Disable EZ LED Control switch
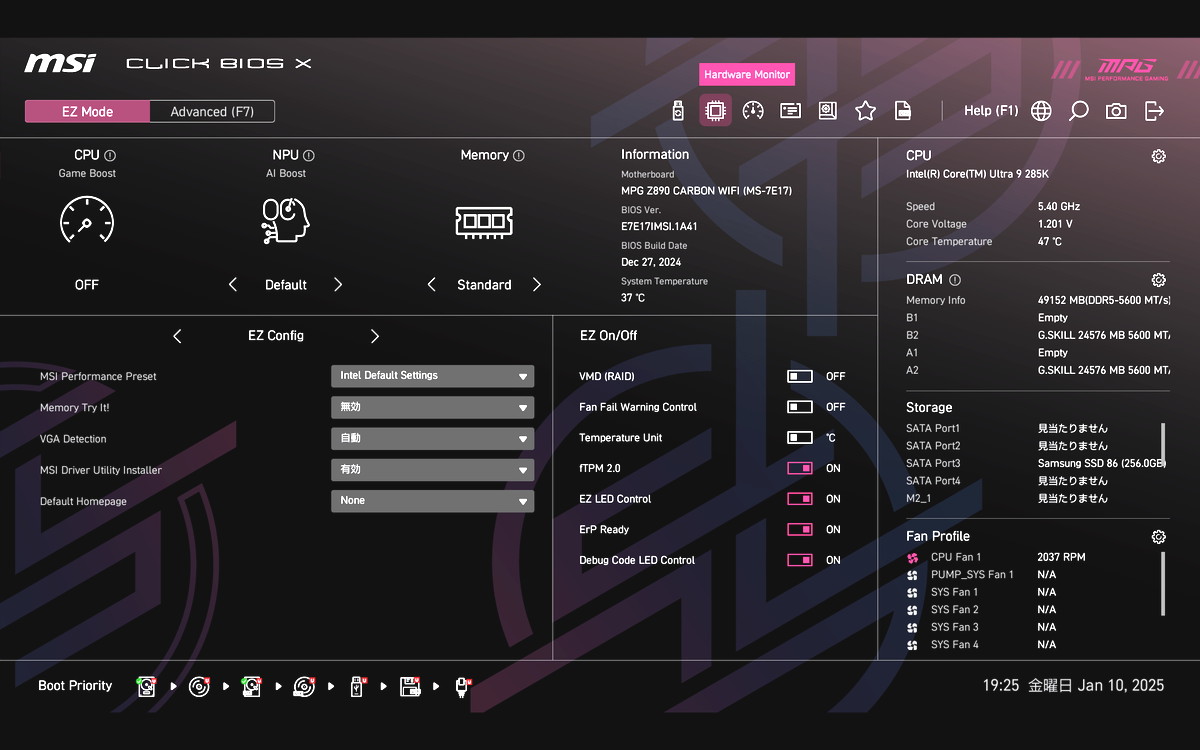The height and width of the screenshot is (750, 1200). point(800,499)
